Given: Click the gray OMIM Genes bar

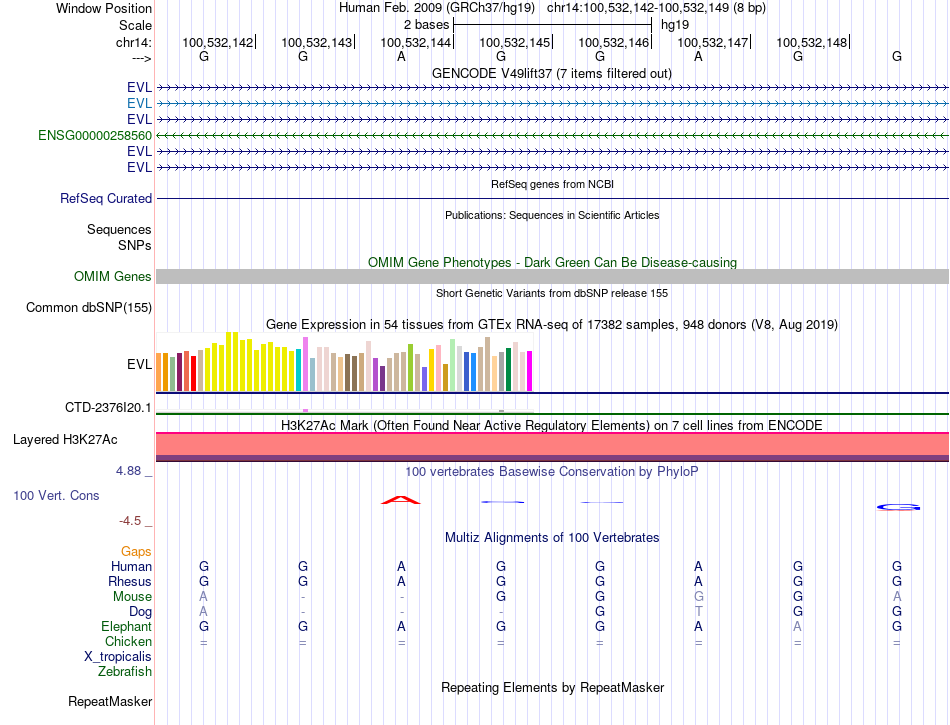Looking at the screenshot, I should (x=552, y=277).
